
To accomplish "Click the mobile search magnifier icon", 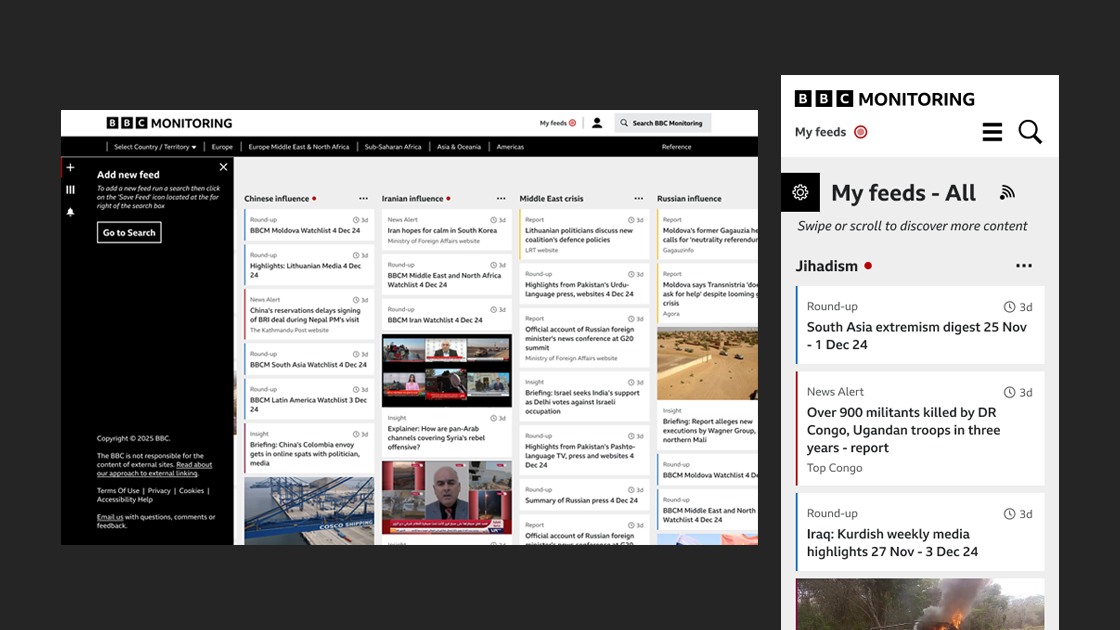I will 1030,131.
